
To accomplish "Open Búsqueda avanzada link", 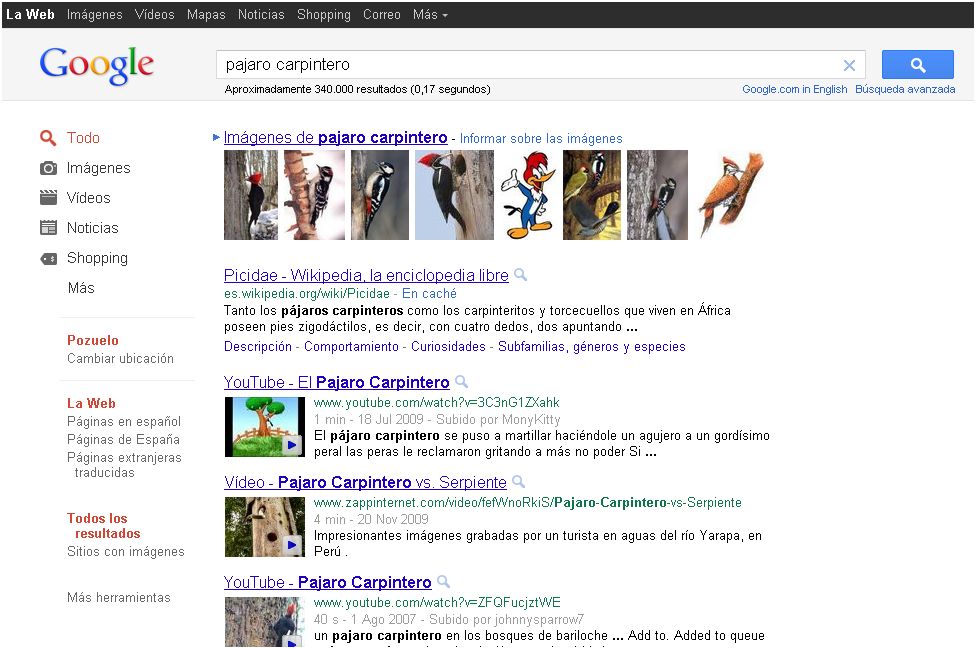I will (x=905, y=89).
